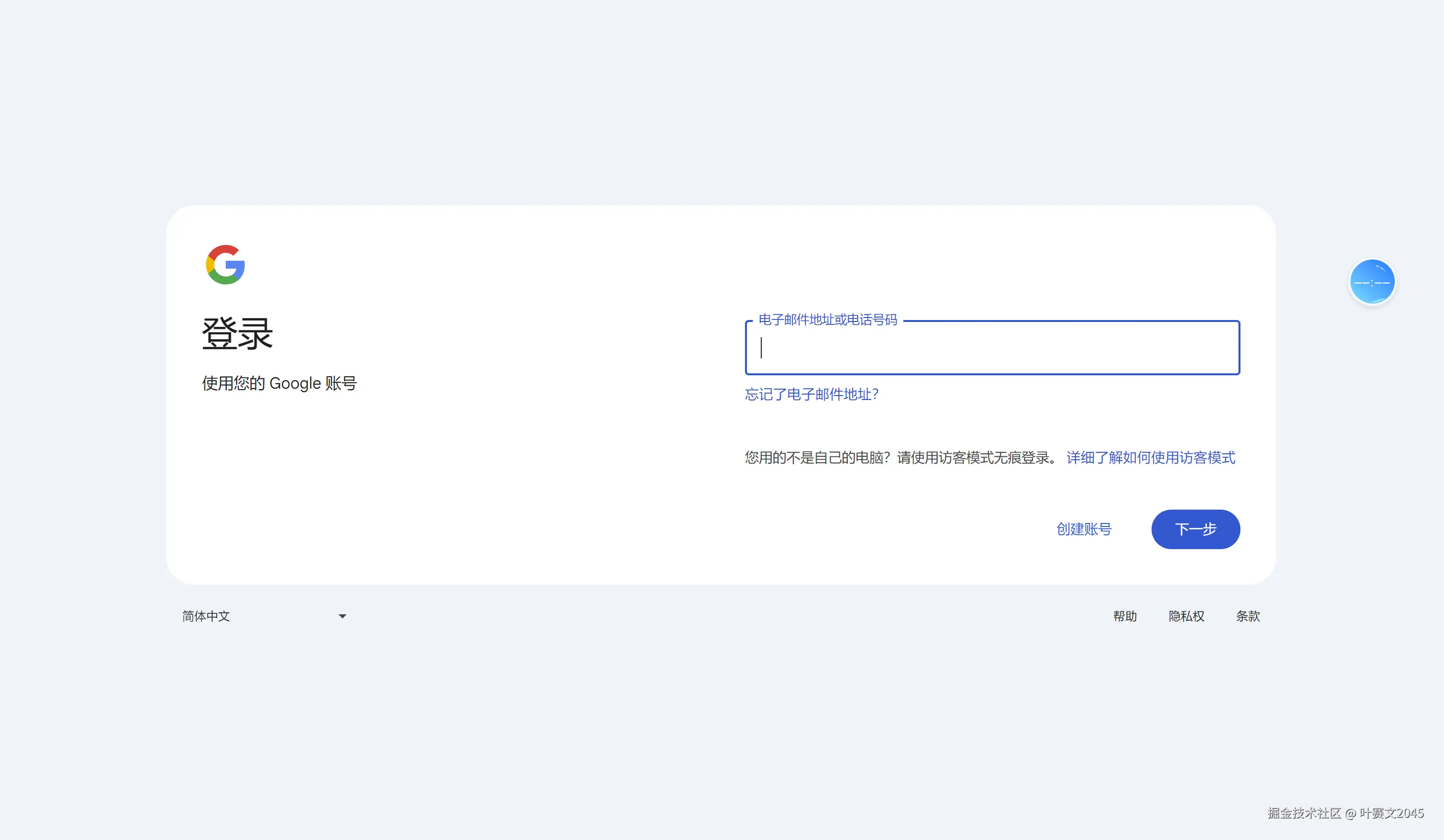Open the 隐私权 footer link
Screen dimensions: 1444x840
click(x=1186, y=616)
